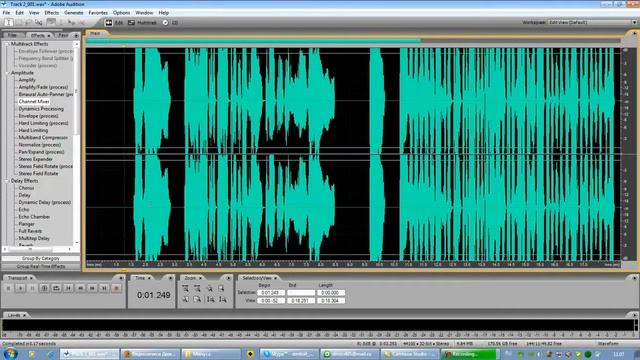Zoom in vertically icon in Zoom panel
The image size is (640, 360).
(x=210, y=300)
